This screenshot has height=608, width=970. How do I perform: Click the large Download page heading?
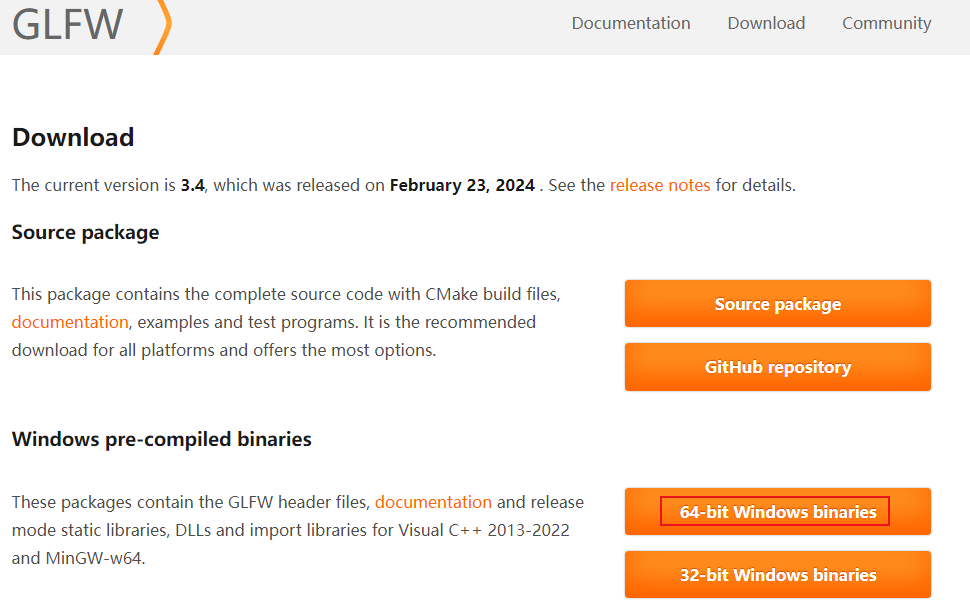(x=73, y=137)
